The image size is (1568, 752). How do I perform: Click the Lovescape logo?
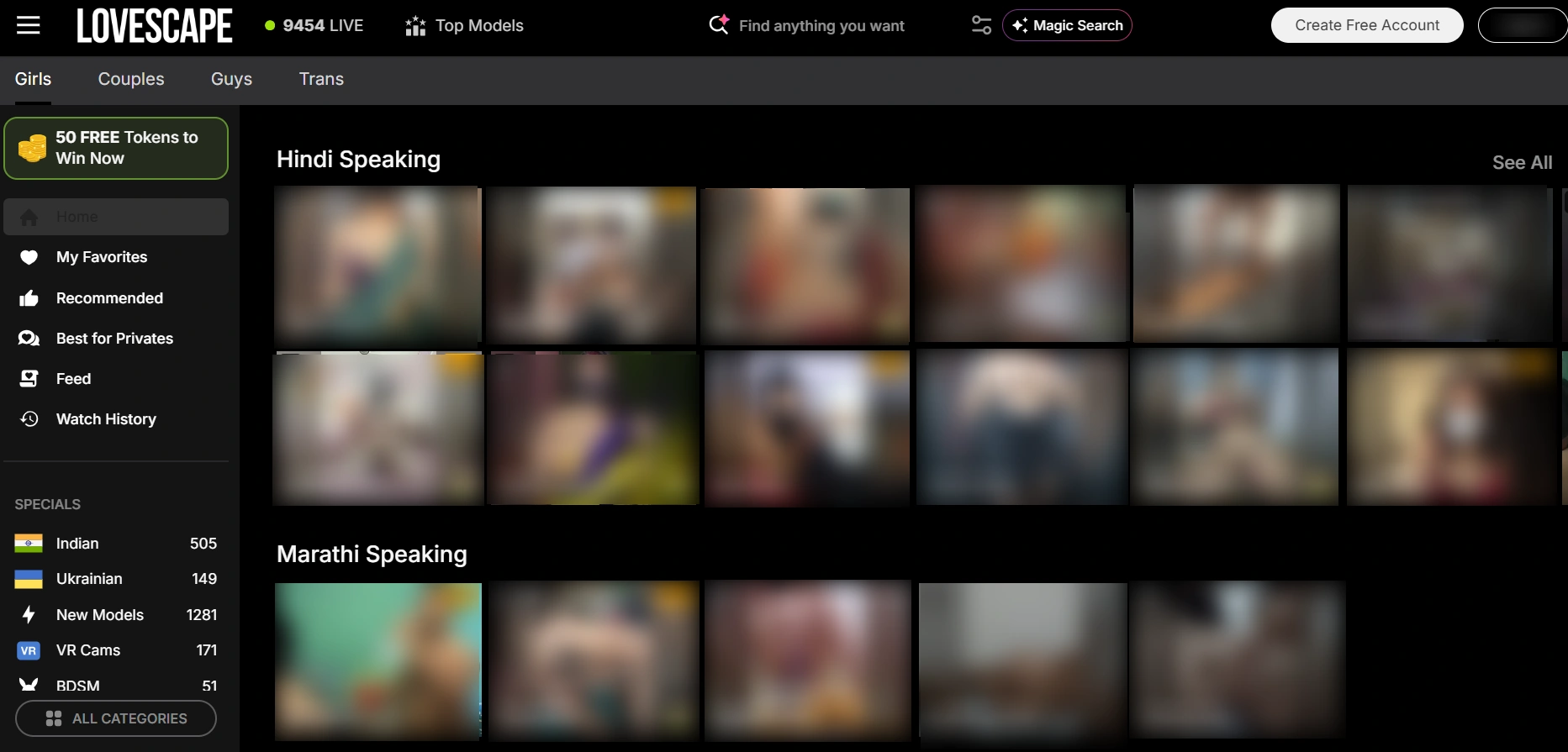tap(155, 25)
